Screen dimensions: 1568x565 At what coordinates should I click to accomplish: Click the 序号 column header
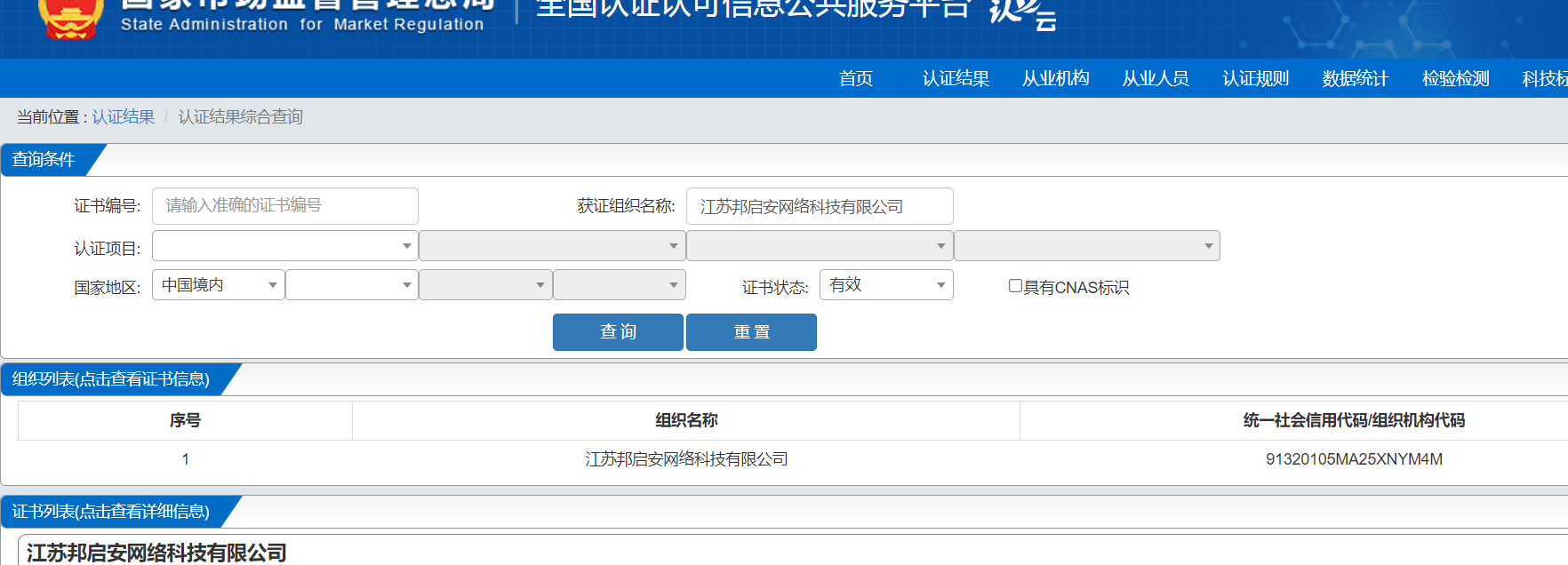tap(185, 420)
